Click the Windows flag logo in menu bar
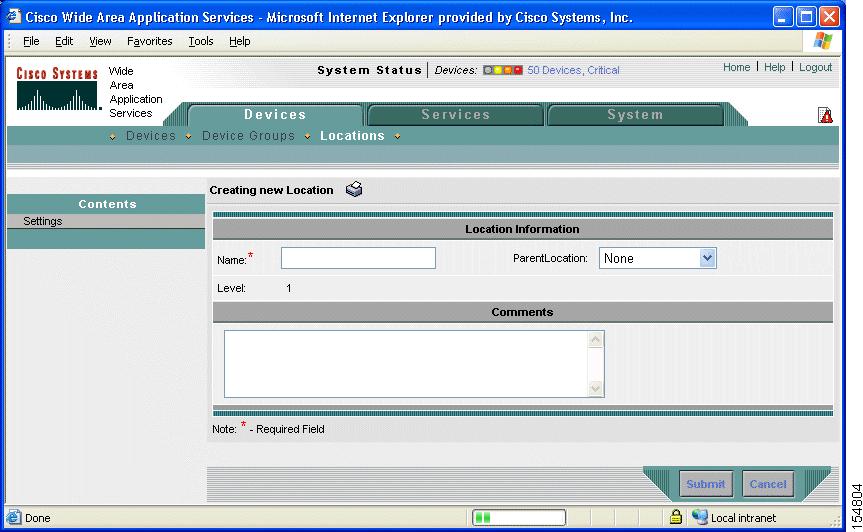 [x=823, y=41]
